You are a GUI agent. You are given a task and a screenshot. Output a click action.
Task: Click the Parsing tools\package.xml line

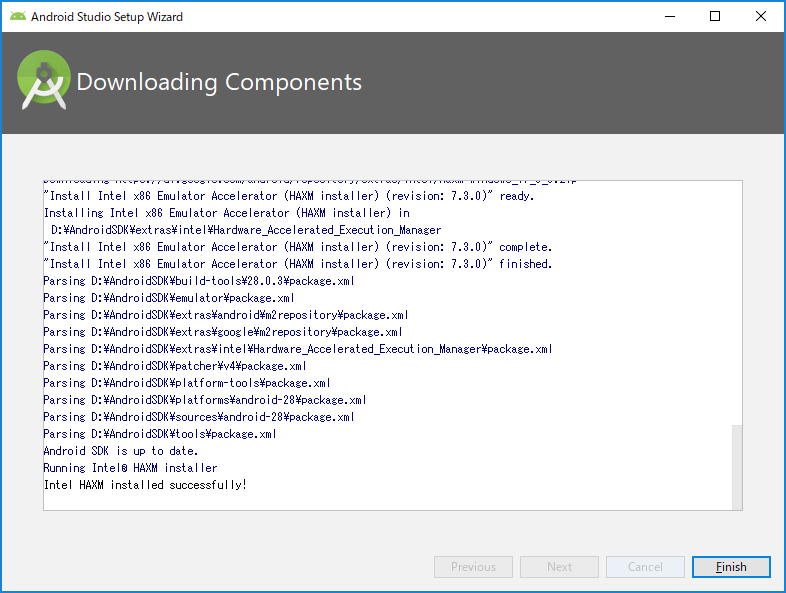pos(160,434)
